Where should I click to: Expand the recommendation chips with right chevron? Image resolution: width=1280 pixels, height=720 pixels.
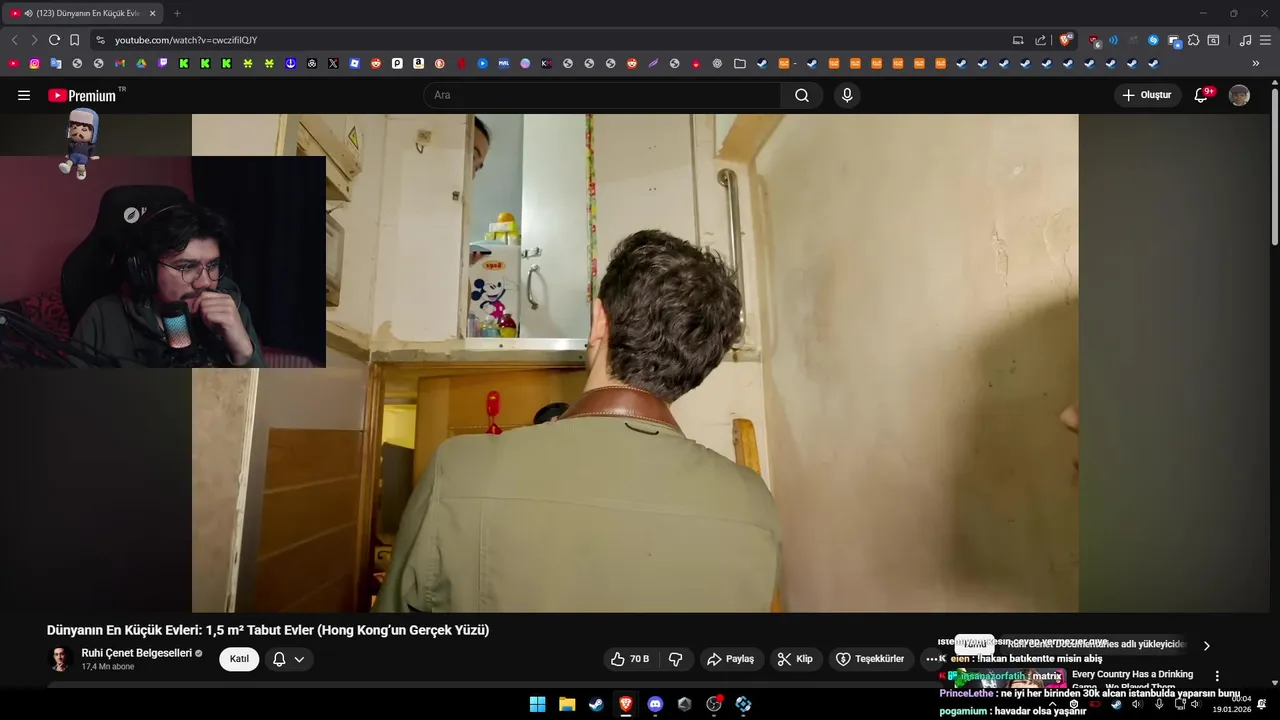point(1206,646)
